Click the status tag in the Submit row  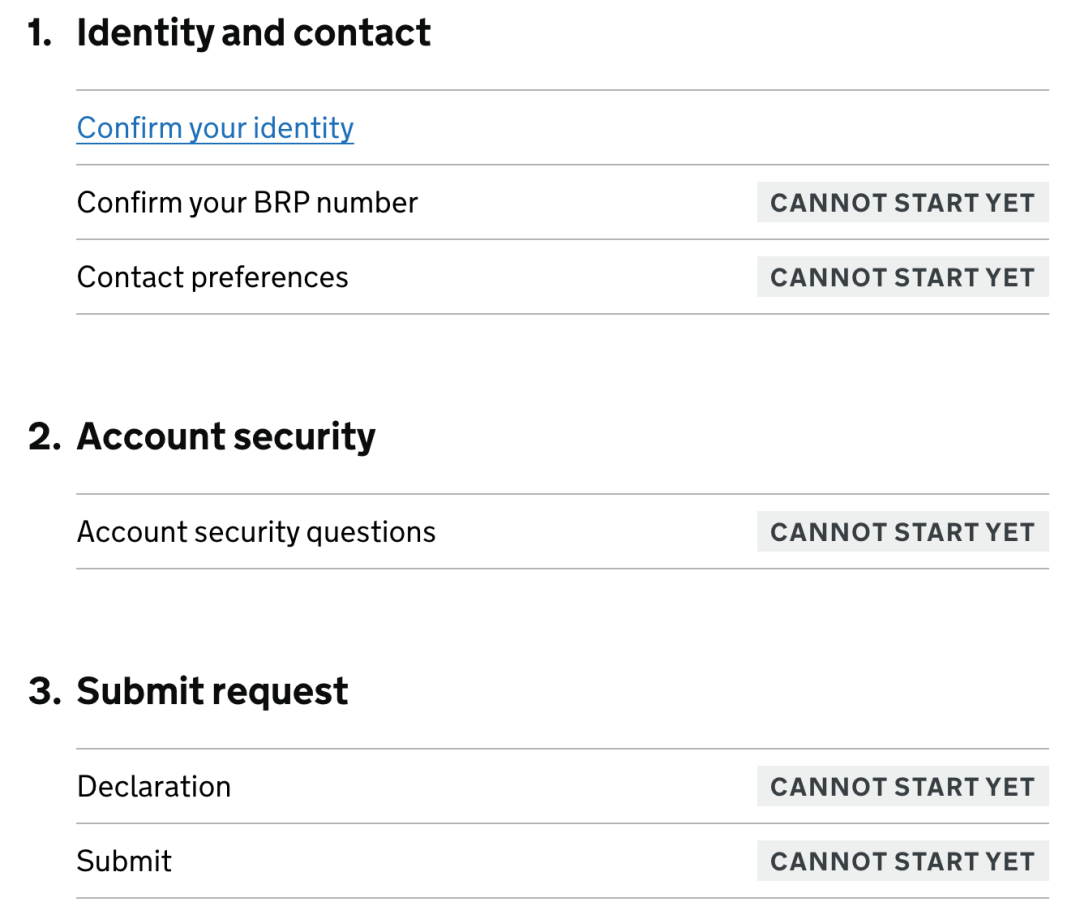click(x=902, y=861)
